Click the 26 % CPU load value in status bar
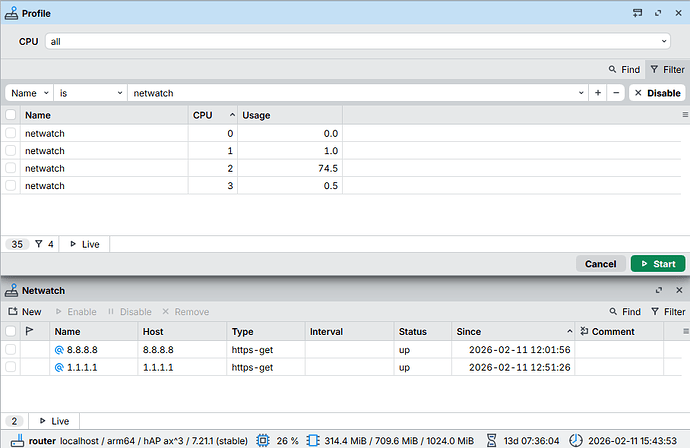The width and height of the screenshot is (690, 448). point(287,441)
